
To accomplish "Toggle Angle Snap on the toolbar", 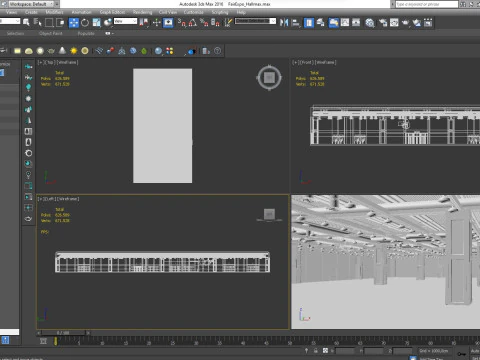I will pos(193,23).
